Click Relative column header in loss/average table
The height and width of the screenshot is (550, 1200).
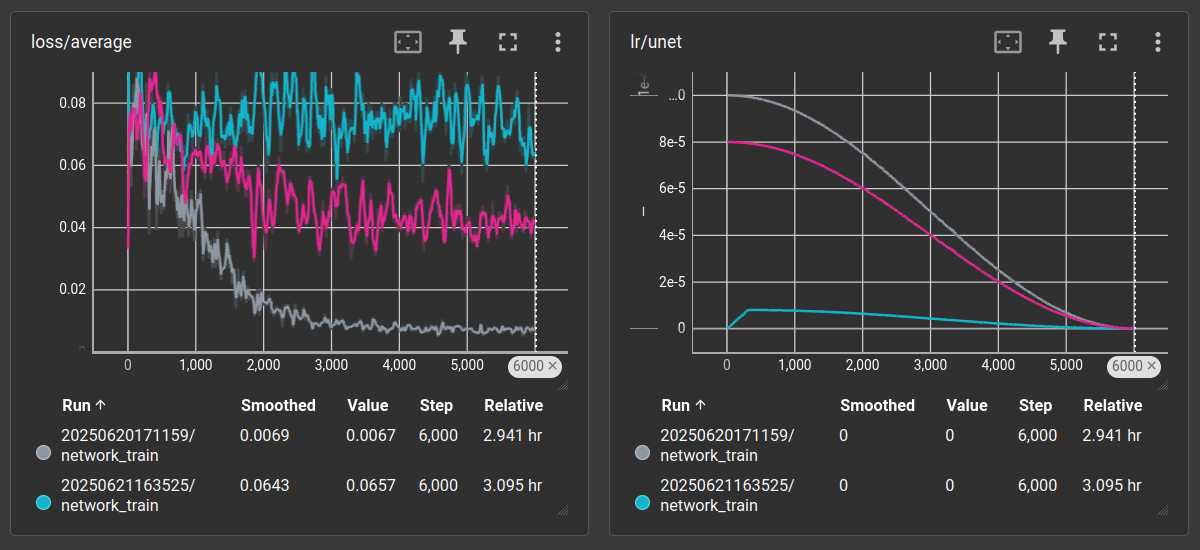tap(514, 405)
